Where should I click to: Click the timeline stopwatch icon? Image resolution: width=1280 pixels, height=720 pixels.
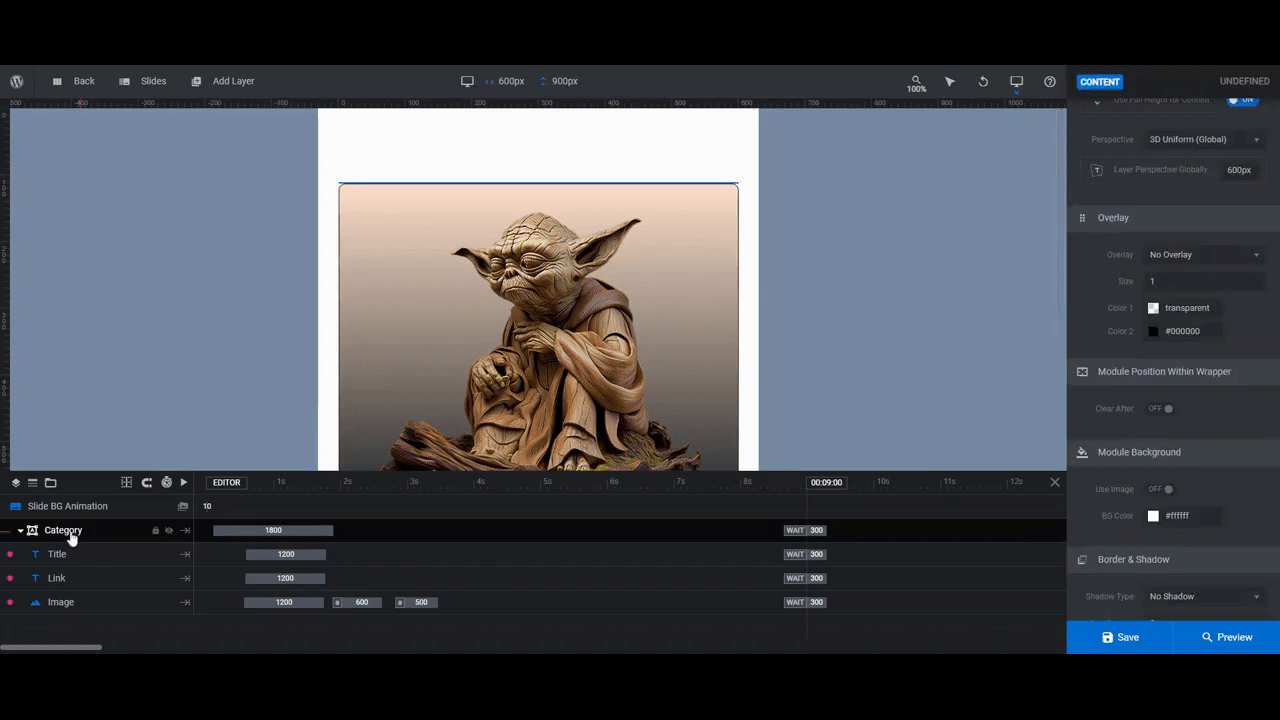click(x=166, y=483)
